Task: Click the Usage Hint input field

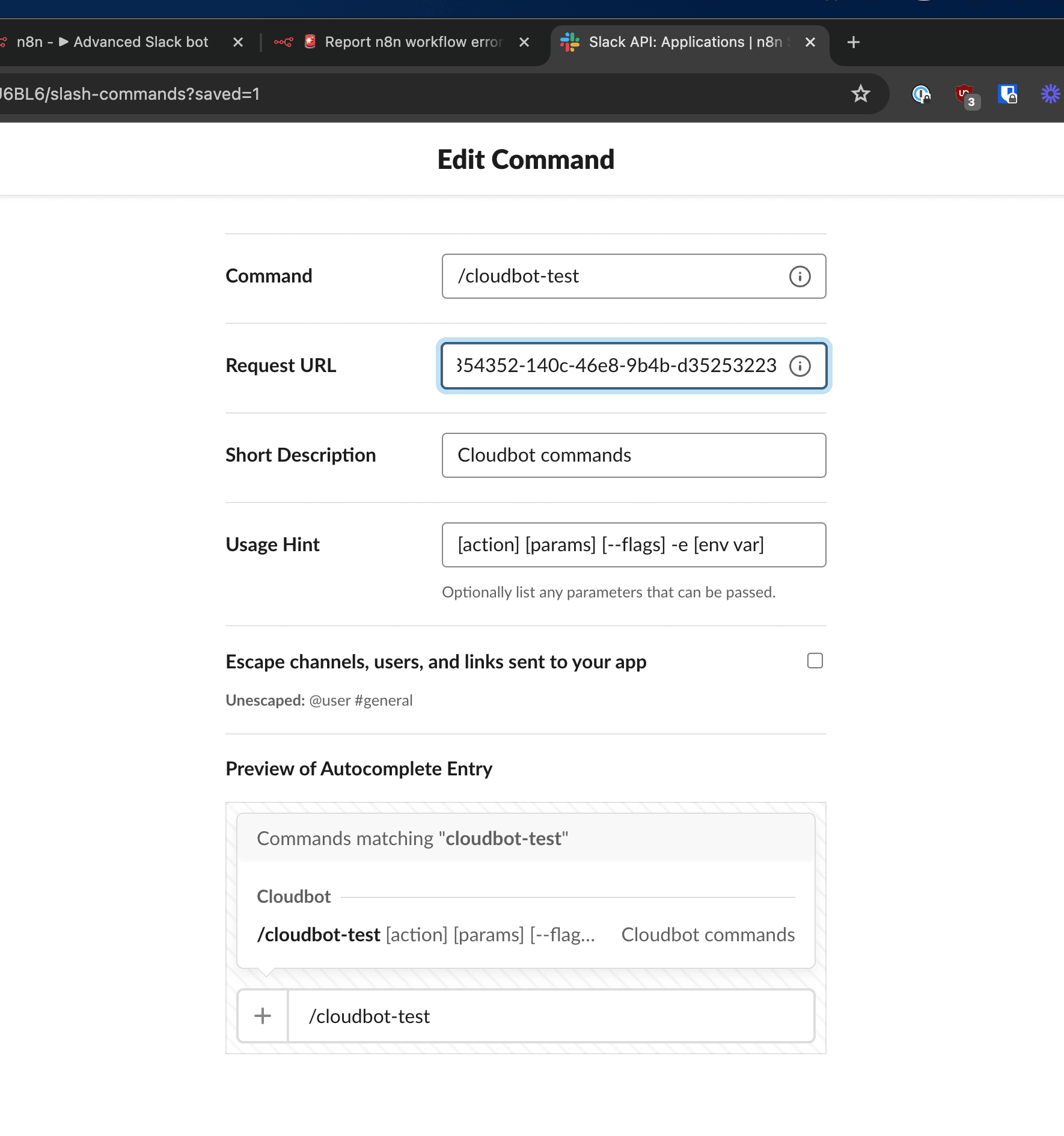Action: pyautogui.click(x=634, y=545)
